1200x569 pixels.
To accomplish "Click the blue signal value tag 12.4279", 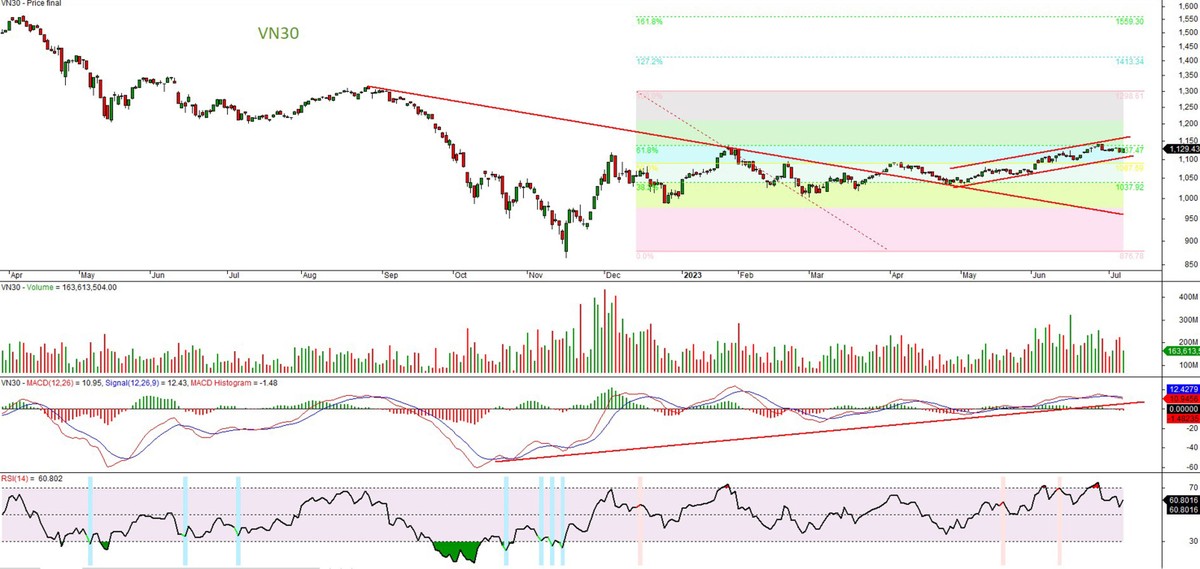I will point(1180,387).
